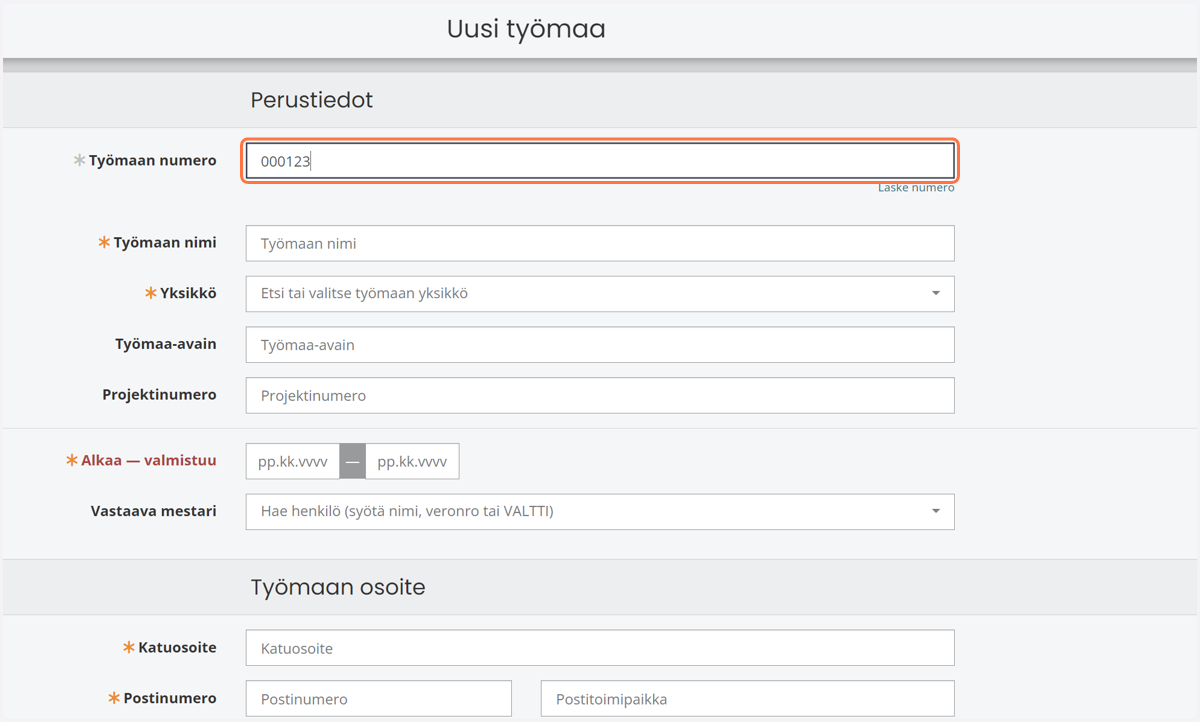Click the Työmaan nimi label
This screenshot has width=1200, height=722.
tap(165, 242)
